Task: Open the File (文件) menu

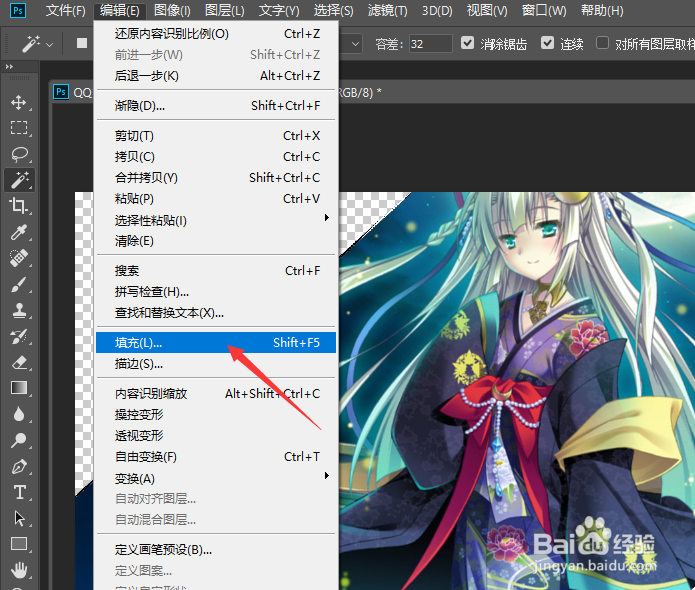Action: tap(65, 10)
